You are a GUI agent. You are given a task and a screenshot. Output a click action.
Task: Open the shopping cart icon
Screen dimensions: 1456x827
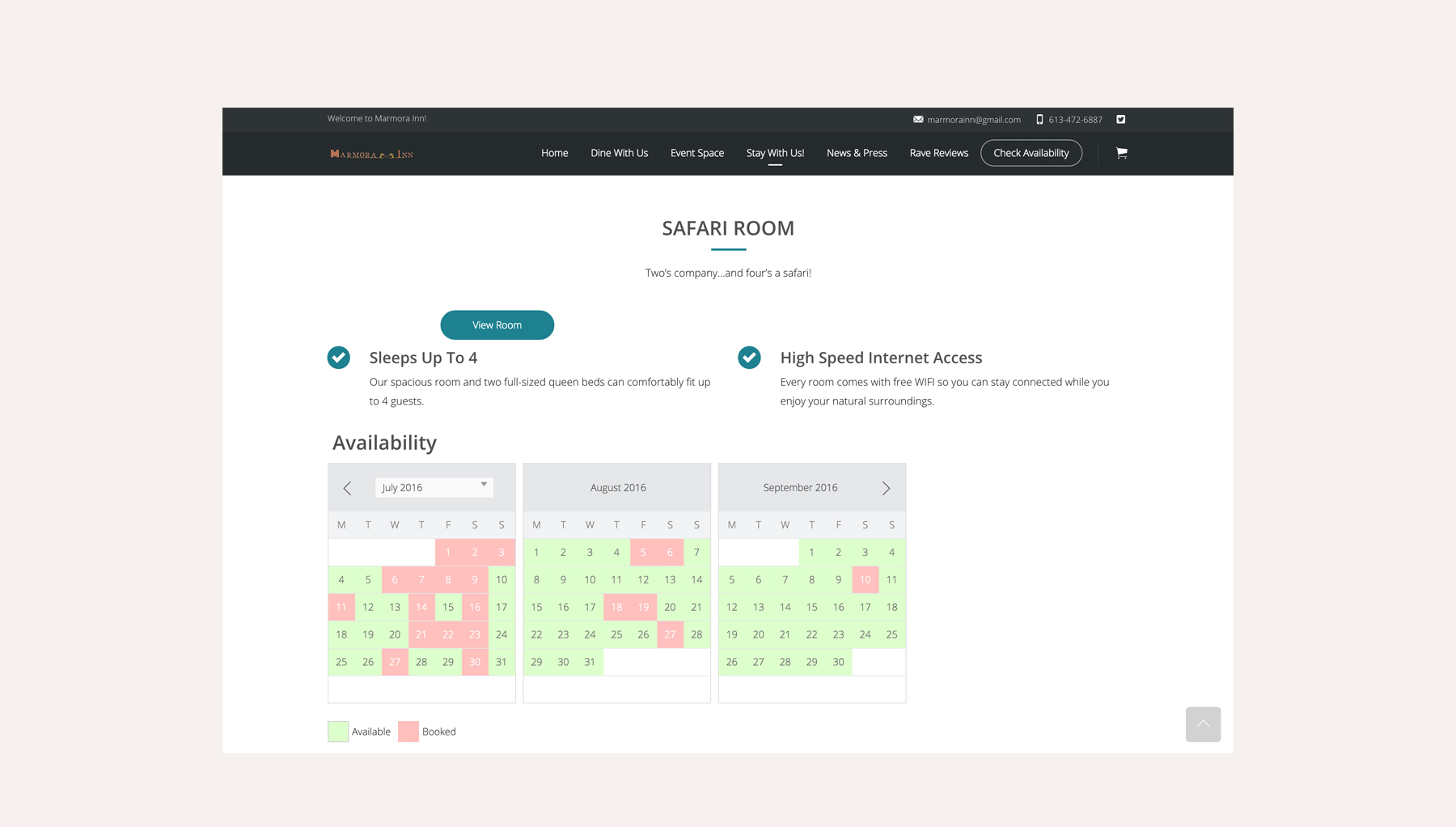coord(1121,153)
